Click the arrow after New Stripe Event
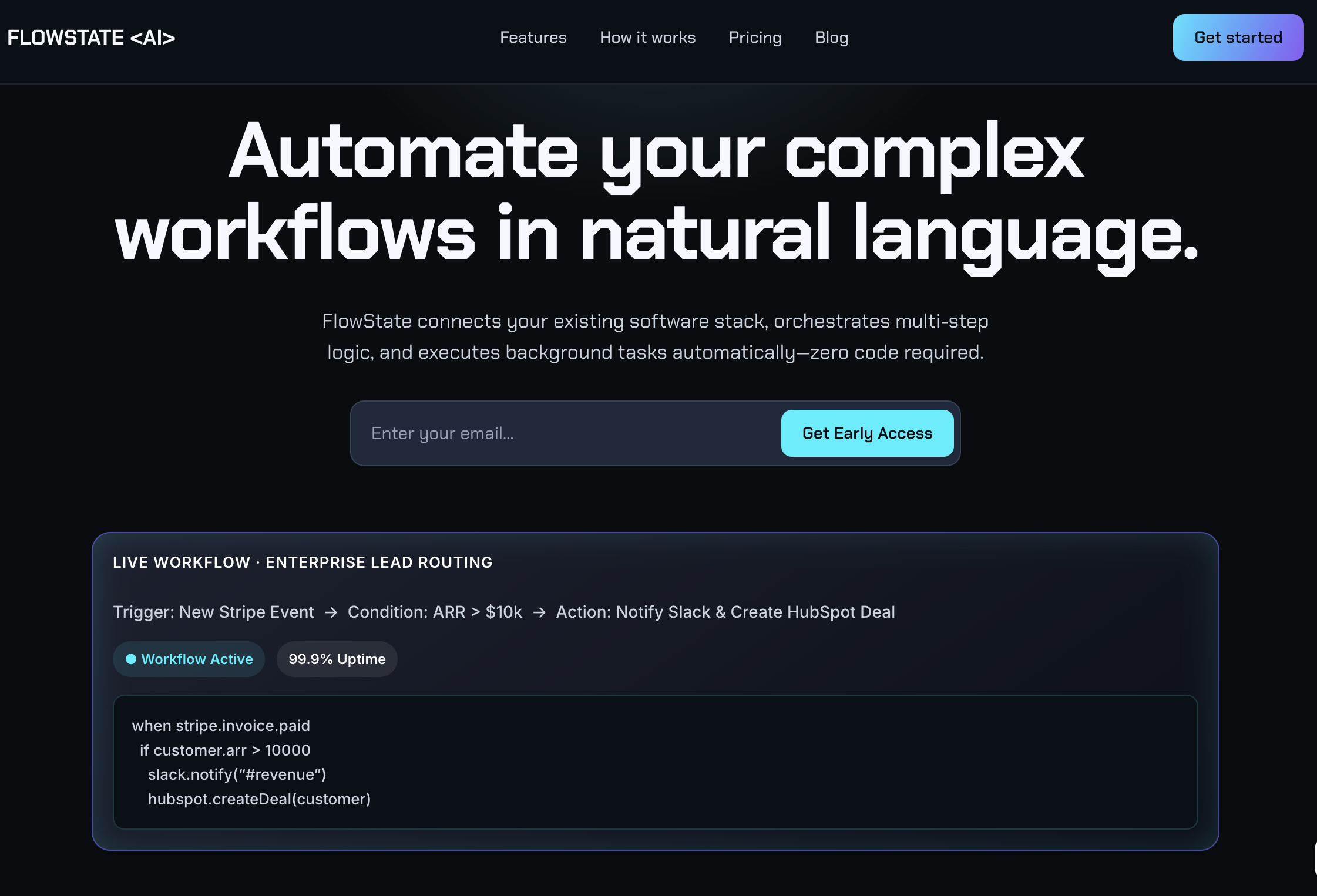 331,612
